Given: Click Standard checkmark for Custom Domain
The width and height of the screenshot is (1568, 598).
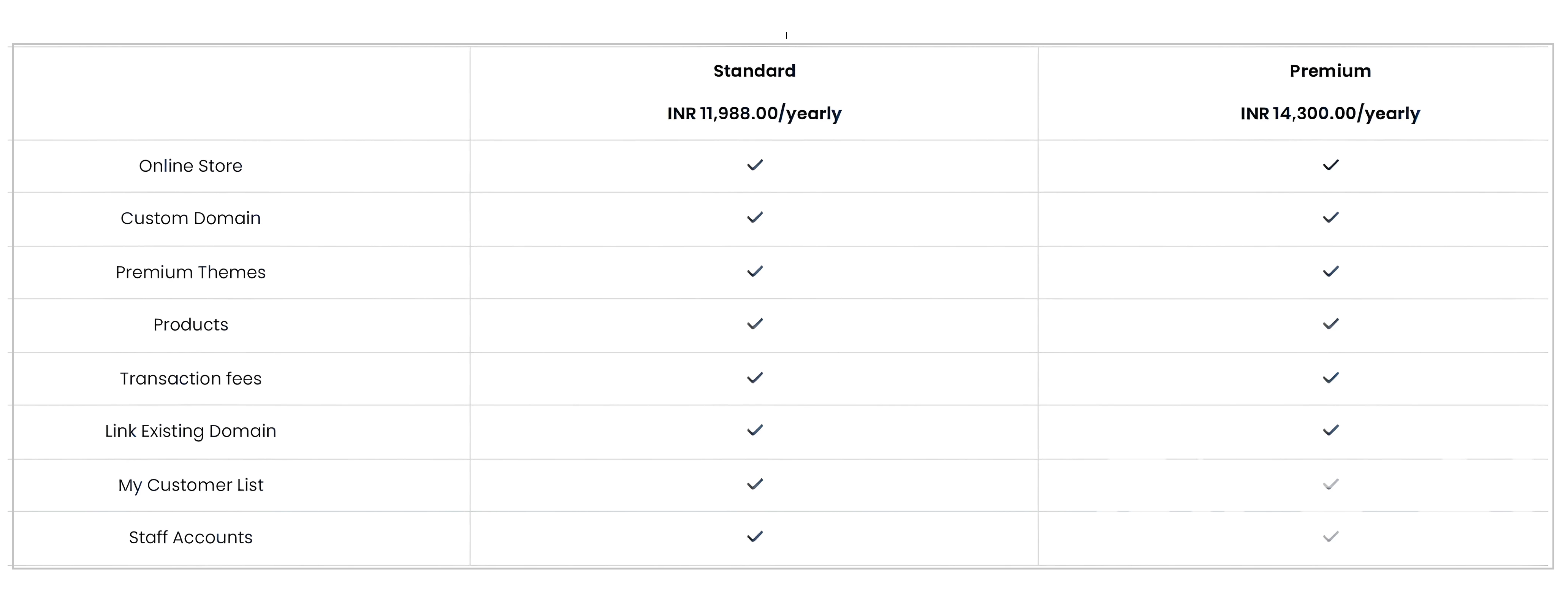Looking at the screenshot, I should point(755,217).
